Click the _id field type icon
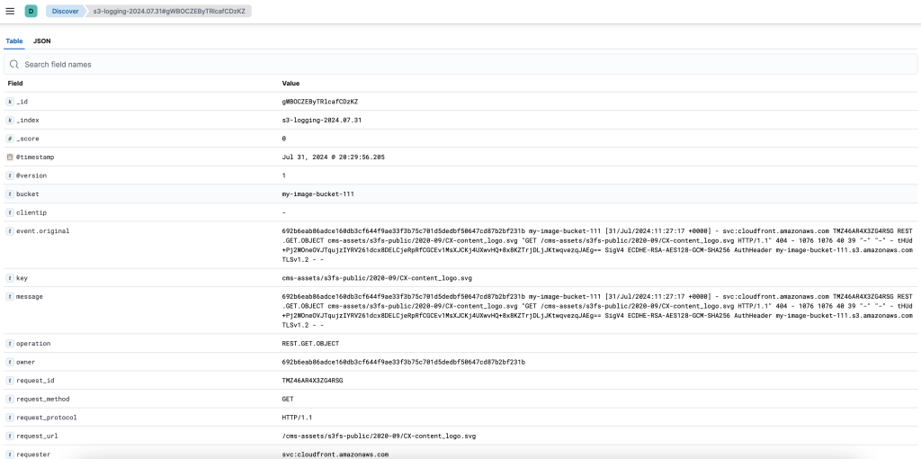This screenshot has width=921, height=459. click(9, 102)
